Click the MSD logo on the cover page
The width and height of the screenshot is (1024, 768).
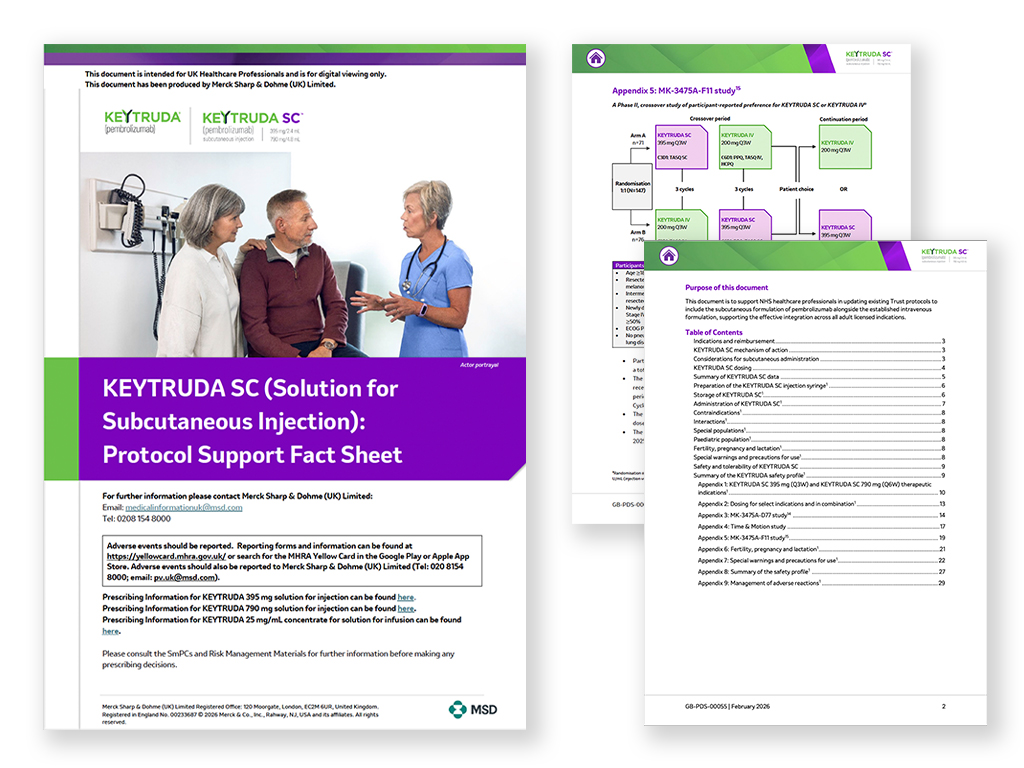[x=472, y=709]
